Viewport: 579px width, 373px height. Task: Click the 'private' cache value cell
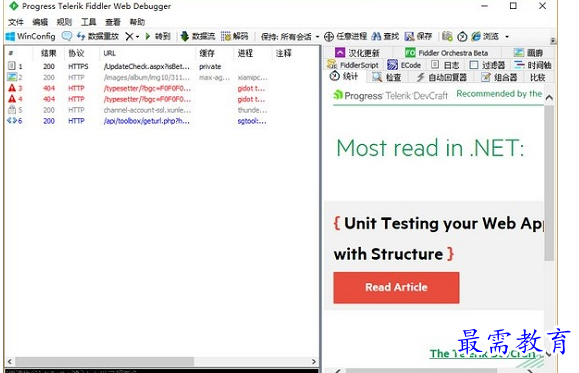[210, 66]
